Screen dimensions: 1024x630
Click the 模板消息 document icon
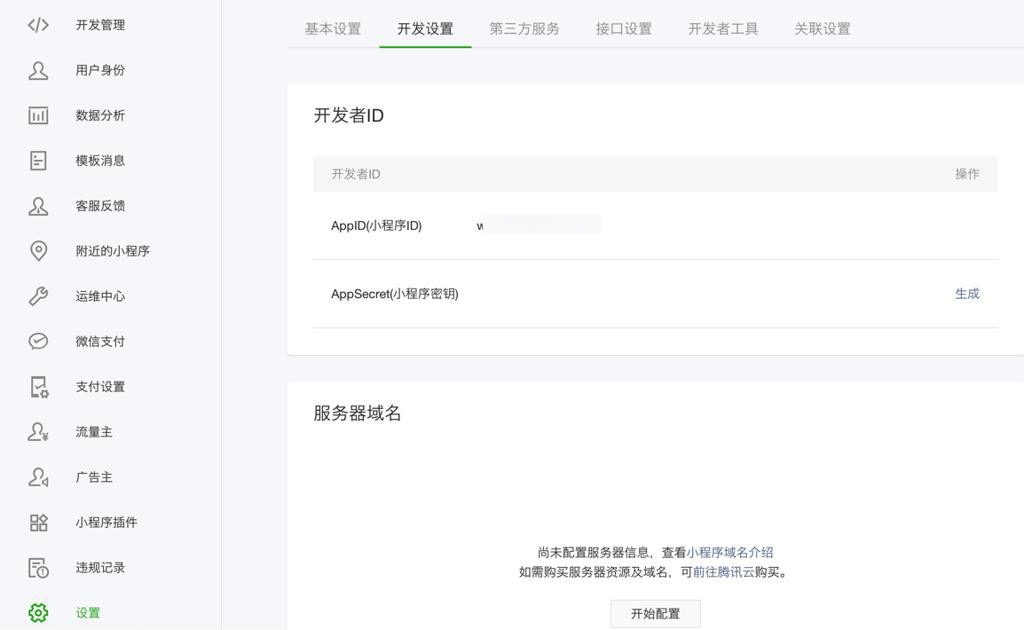pos(38,160)
